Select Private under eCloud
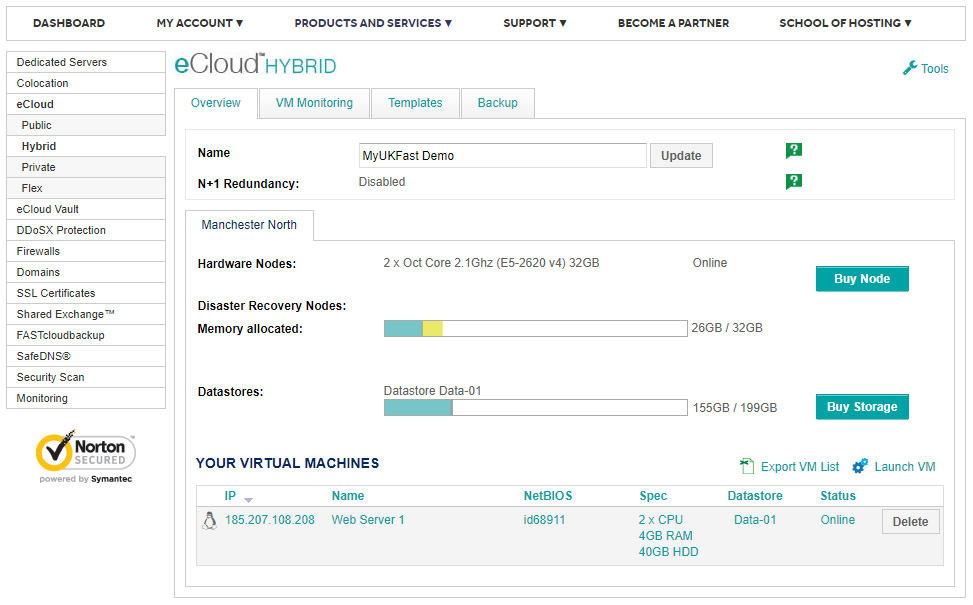Image resolution: width=973 pixels, height=605 pixels. 86,168
